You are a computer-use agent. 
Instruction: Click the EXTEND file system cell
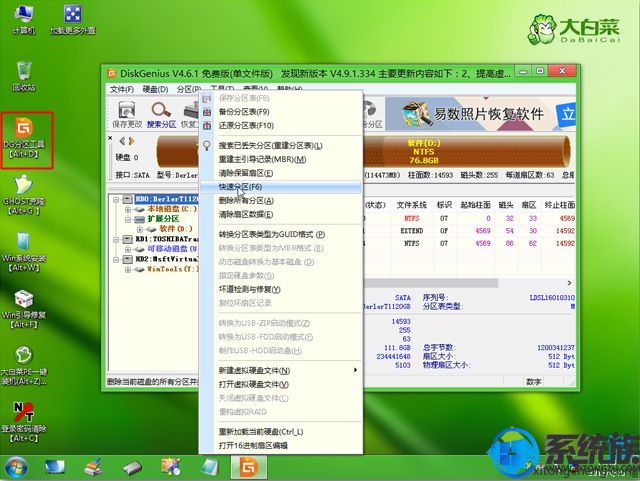pyautogui.click(x=411, y=231)
